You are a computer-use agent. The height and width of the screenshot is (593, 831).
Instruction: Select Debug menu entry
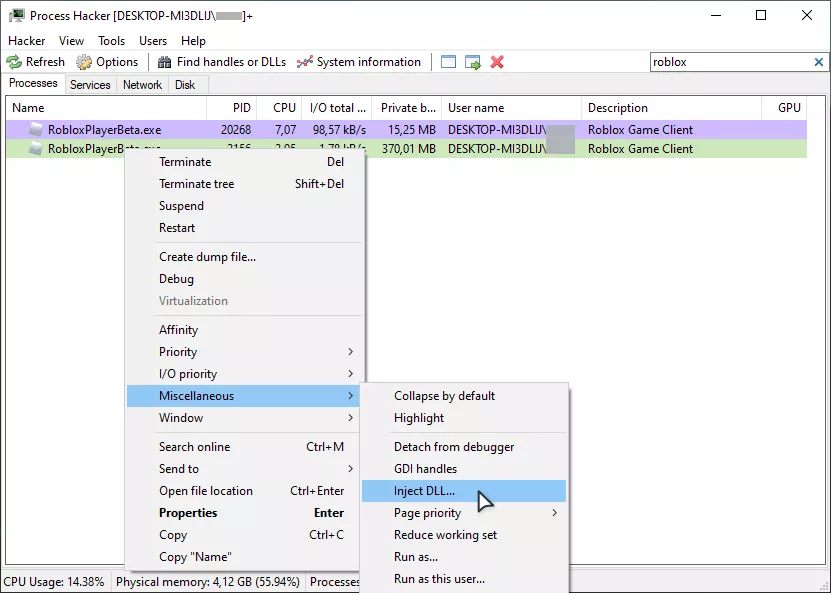point(246,279)
